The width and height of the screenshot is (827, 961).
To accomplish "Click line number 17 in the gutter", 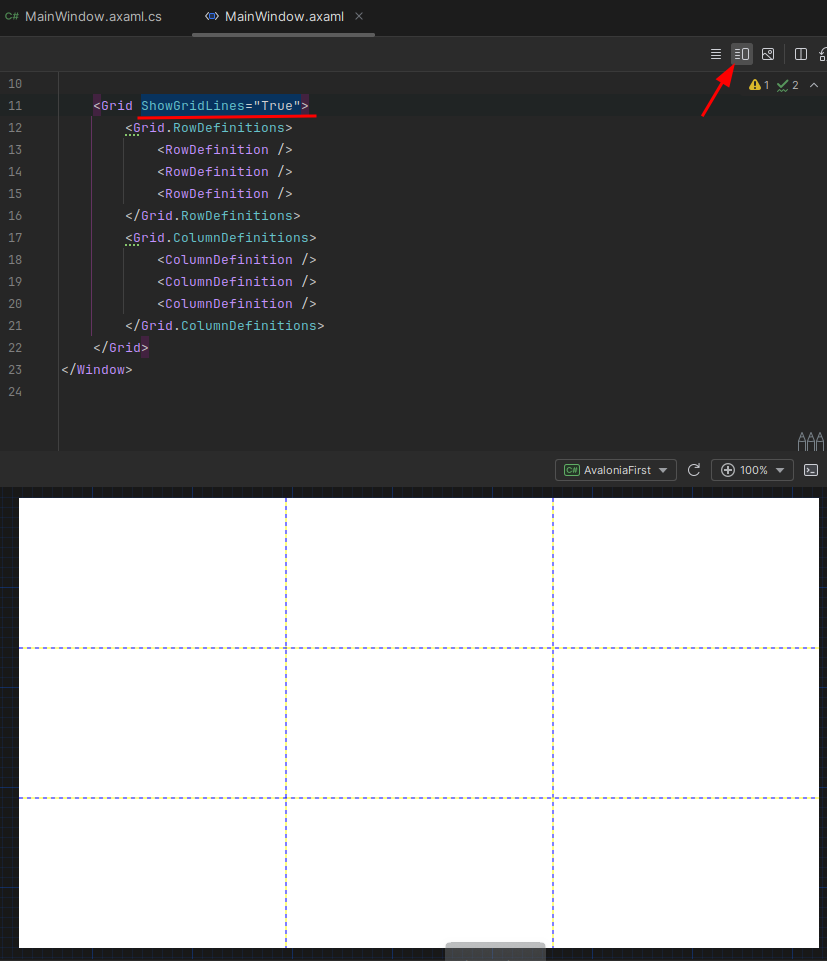I will pos(14,238).
